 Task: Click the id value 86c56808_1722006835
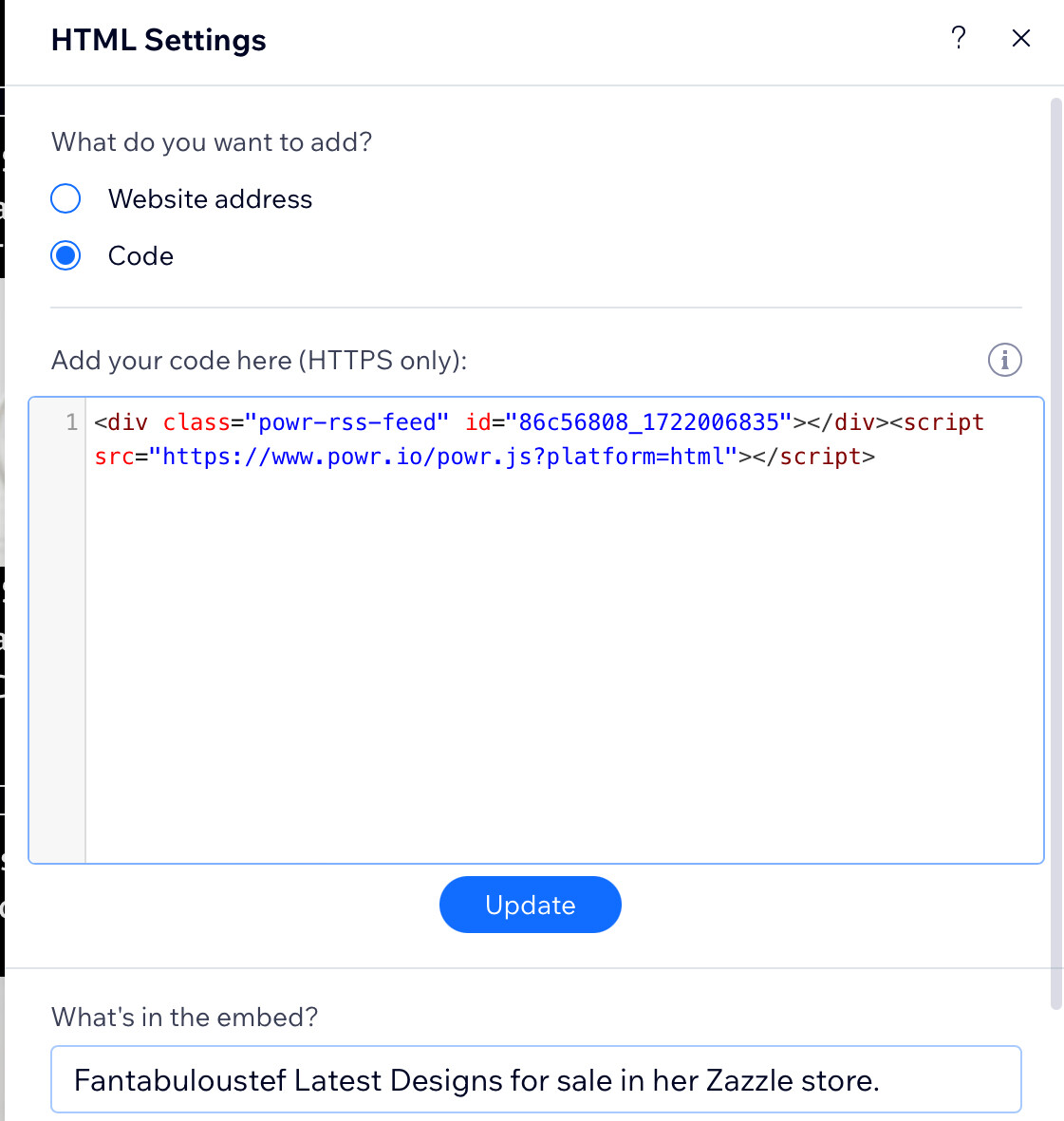tap(648, 421)
